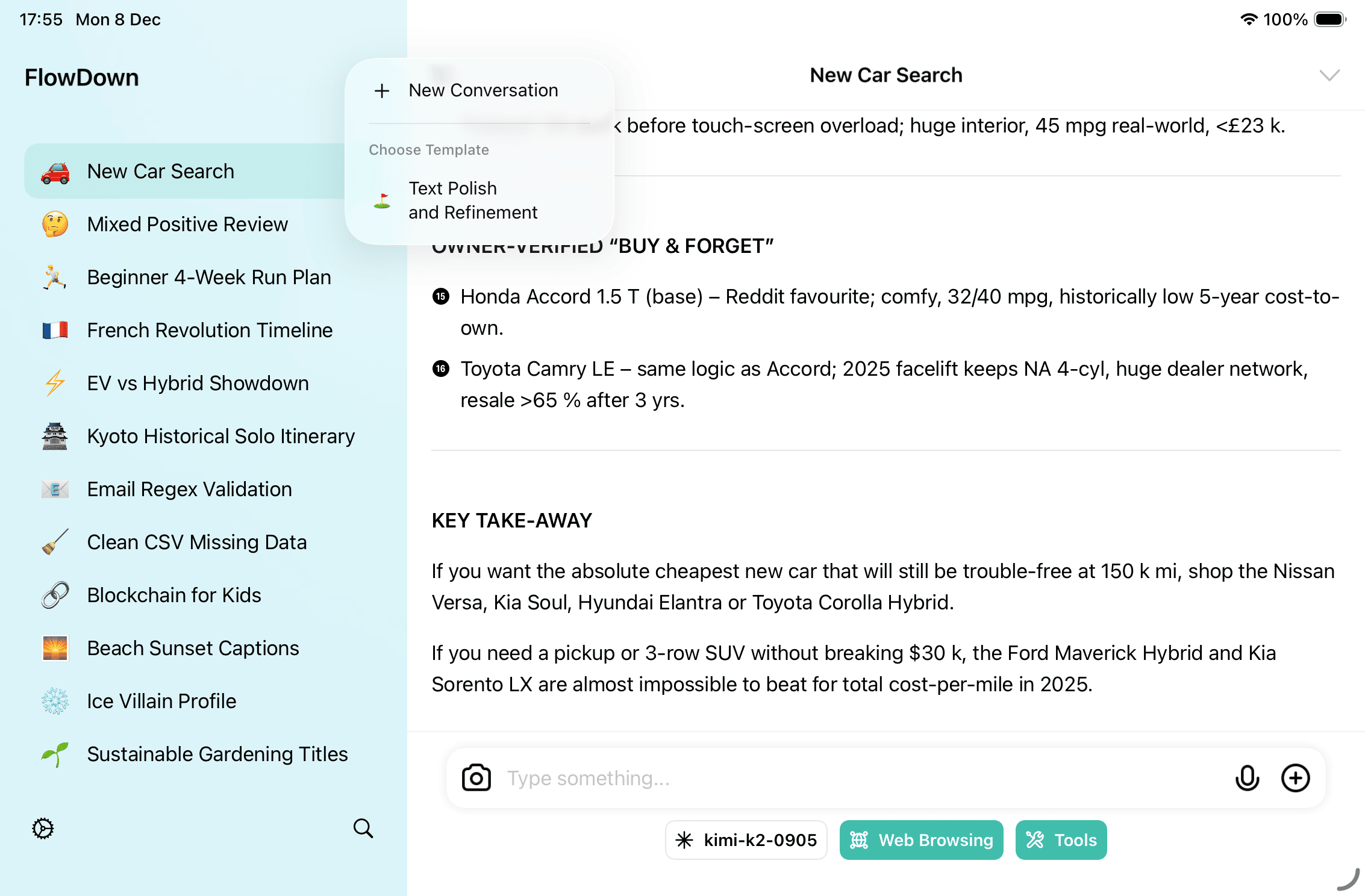Expand the conversation title chevron

(1329, 75)
